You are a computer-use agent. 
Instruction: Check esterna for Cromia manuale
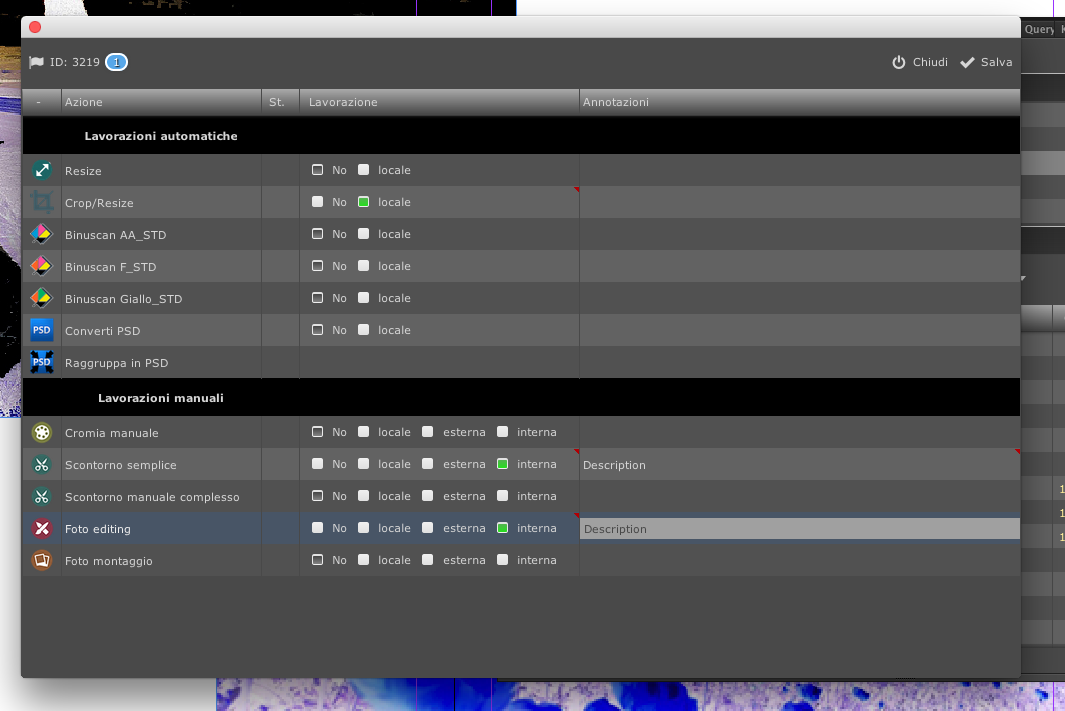[428, 432]
